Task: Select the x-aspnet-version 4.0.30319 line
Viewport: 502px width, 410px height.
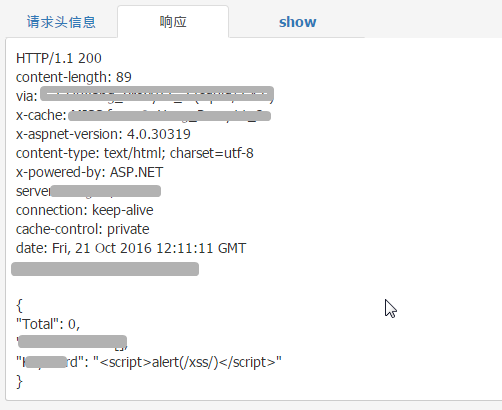Action: 103,134
